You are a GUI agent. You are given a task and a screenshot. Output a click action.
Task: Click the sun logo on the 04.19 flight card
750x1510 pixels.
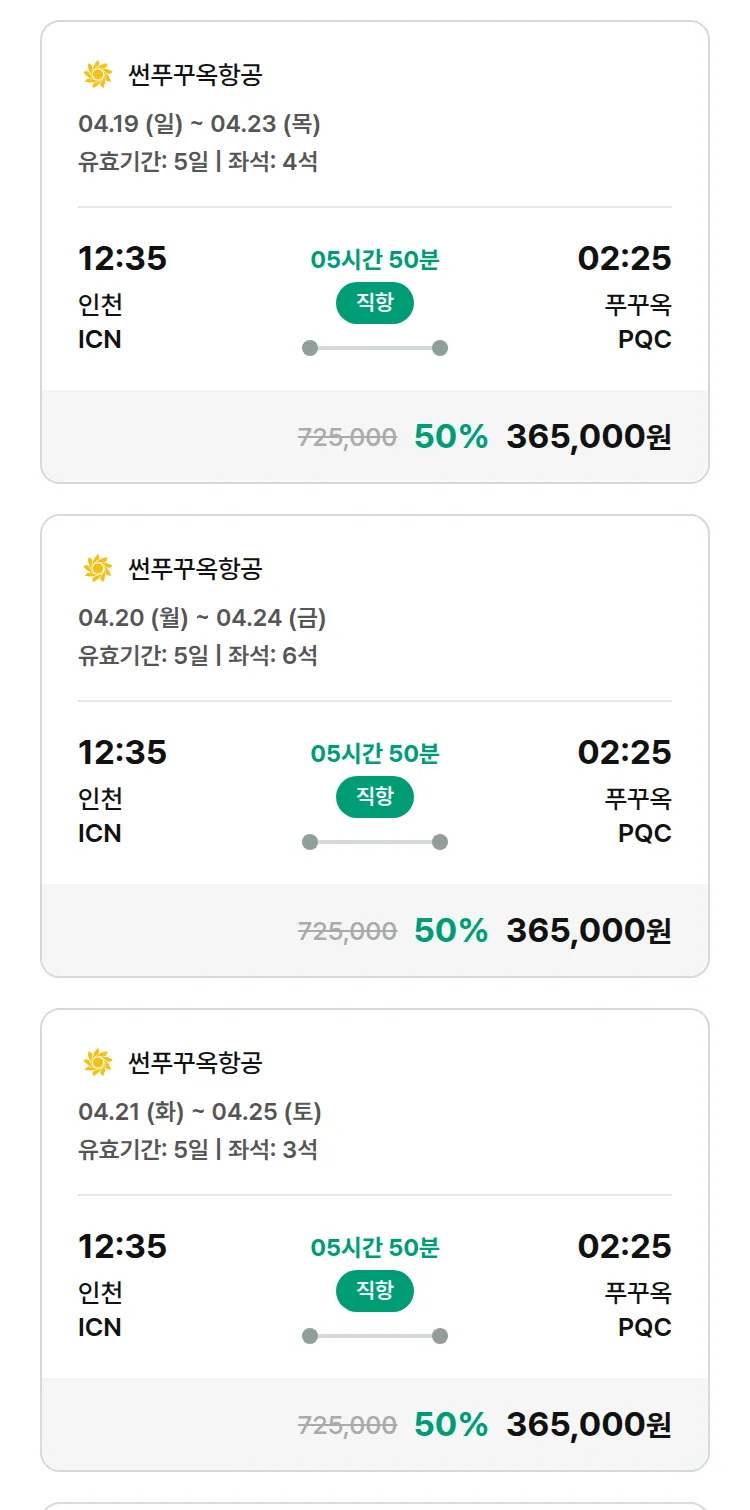tap(97, 75)
